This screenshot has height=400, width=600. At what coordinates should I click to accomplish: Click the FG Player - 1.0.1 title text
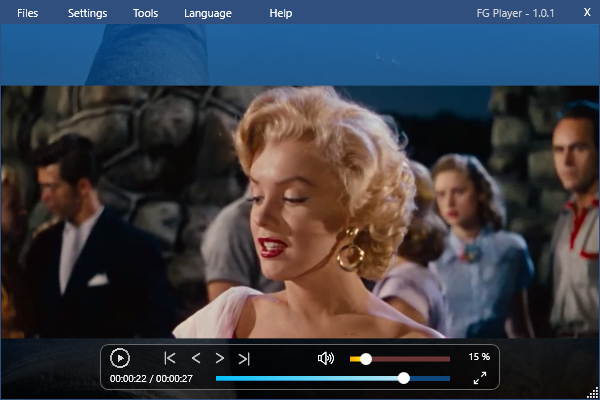pos(515,13)
